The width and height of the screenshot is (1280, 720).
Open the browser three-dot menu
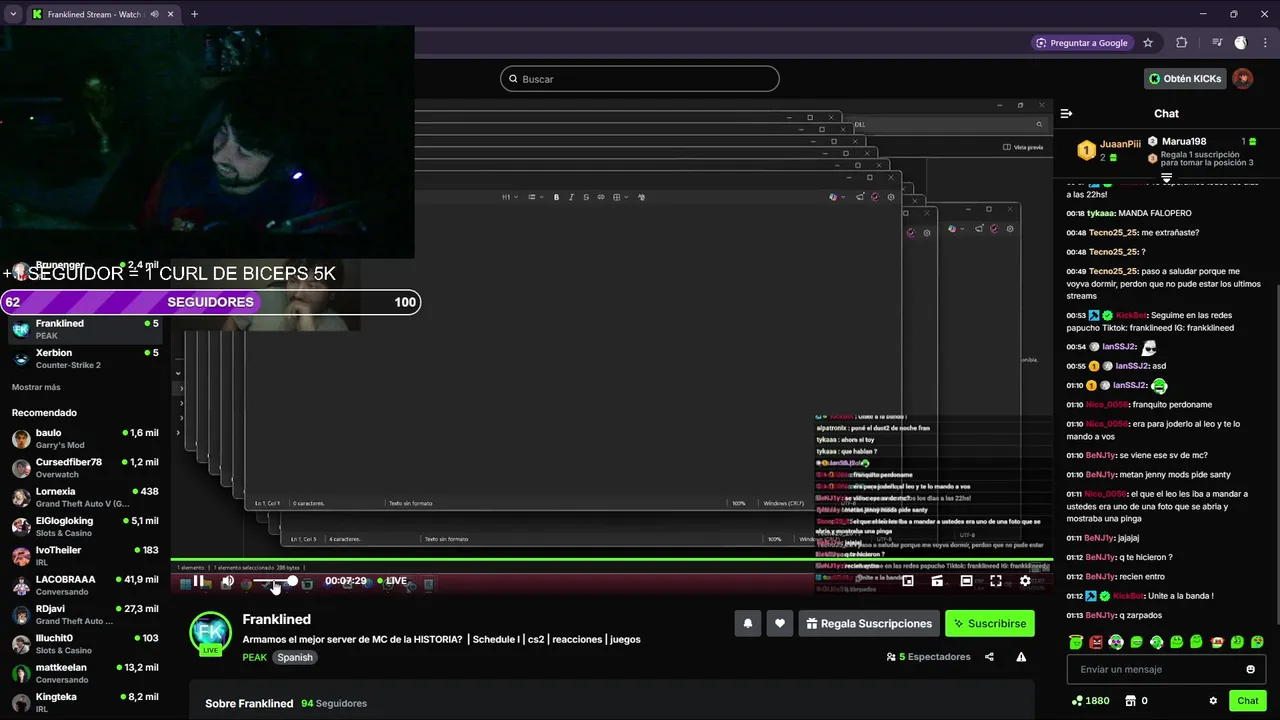(1264, 43)
